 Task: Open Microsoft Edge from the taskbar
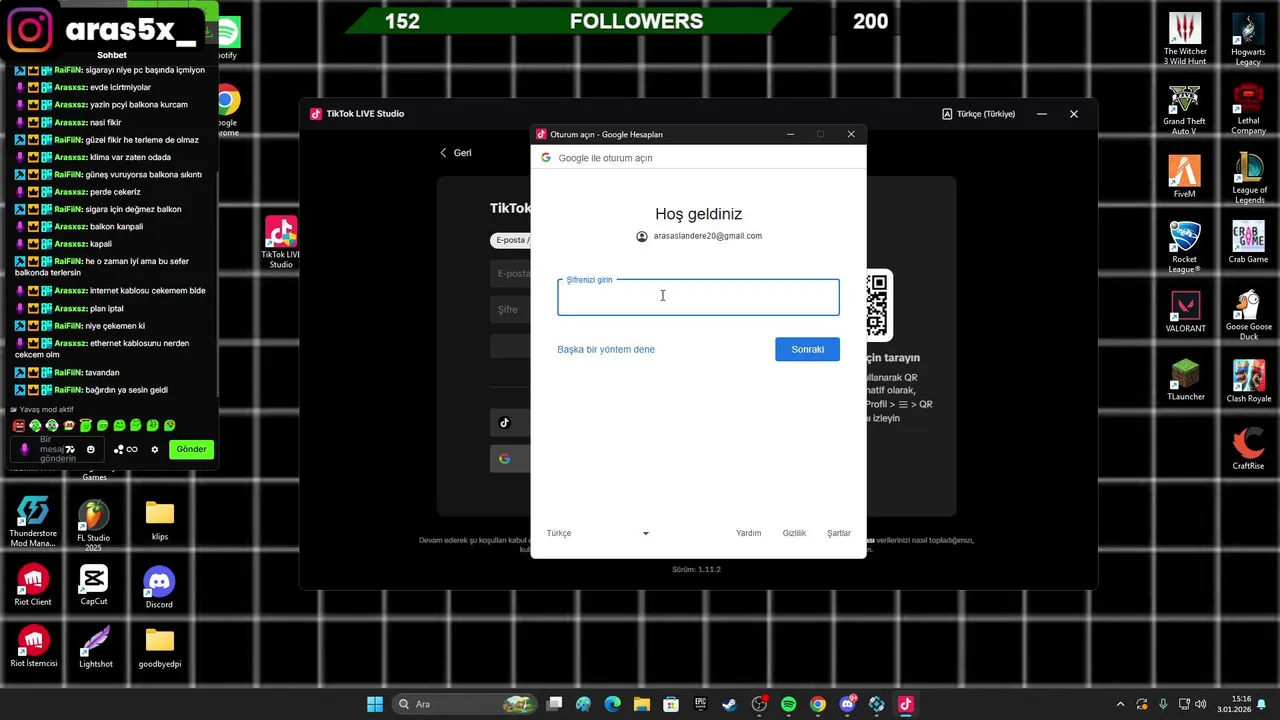[612, 704]
